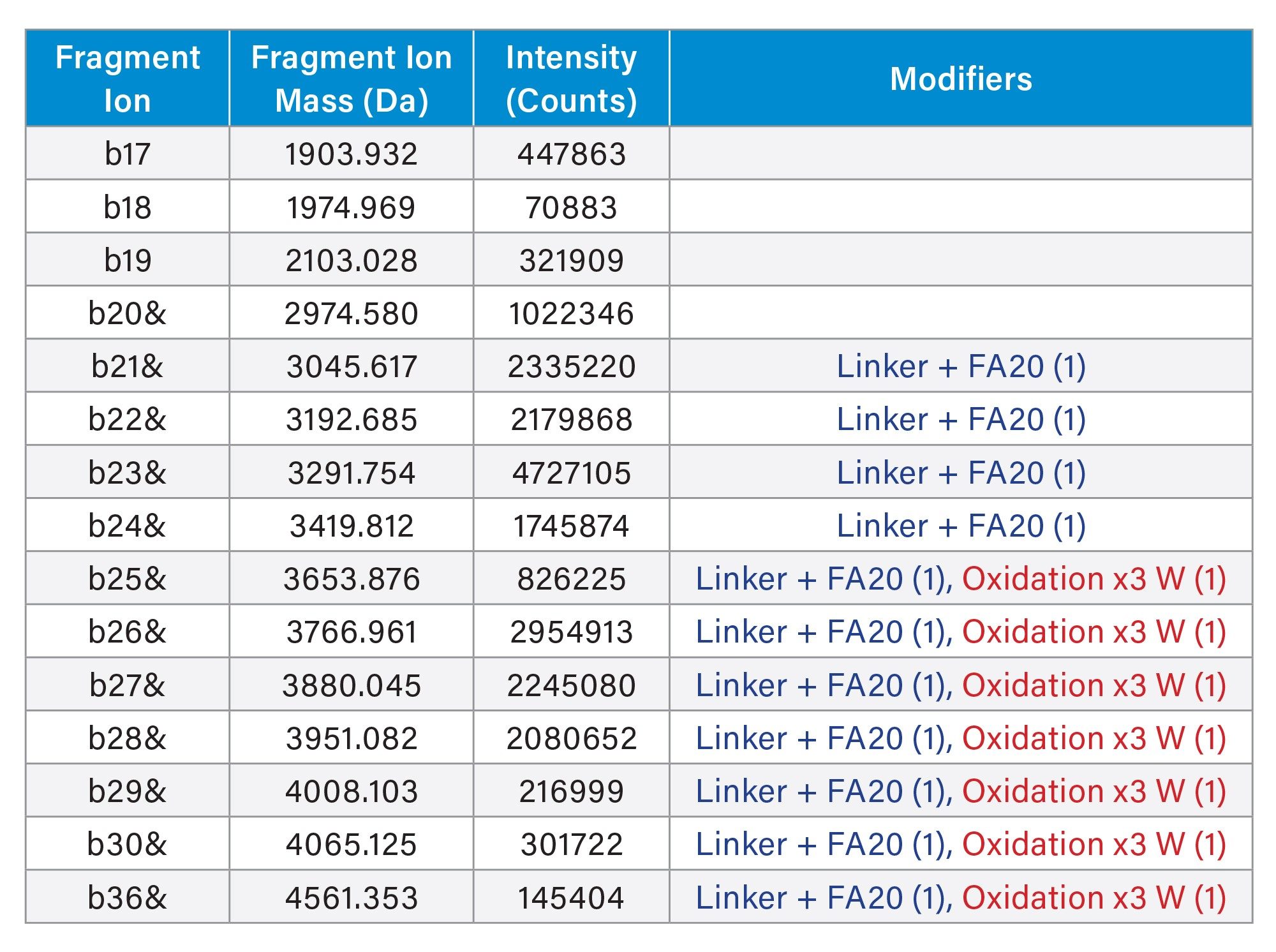The width and height of the screenshot is (1276, 952).
Task: Select the modifier text in the b24& row
Action: pos(961,526)
